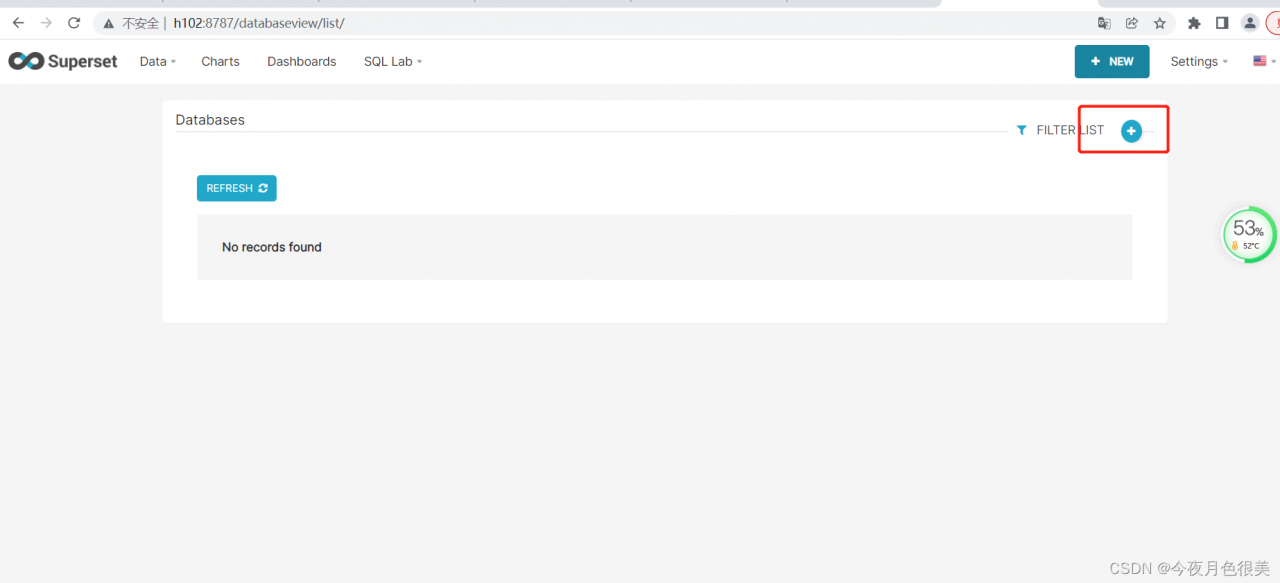Open the browser extensions puzzle icon

(1194, 23)
